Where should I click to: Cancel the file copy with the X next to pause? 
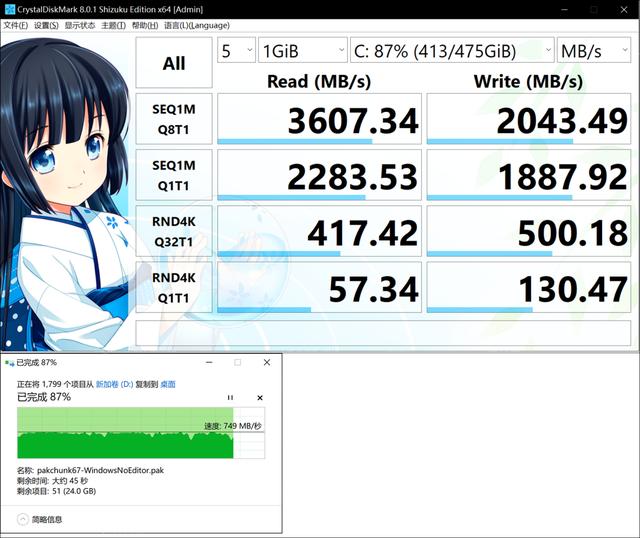260,398
